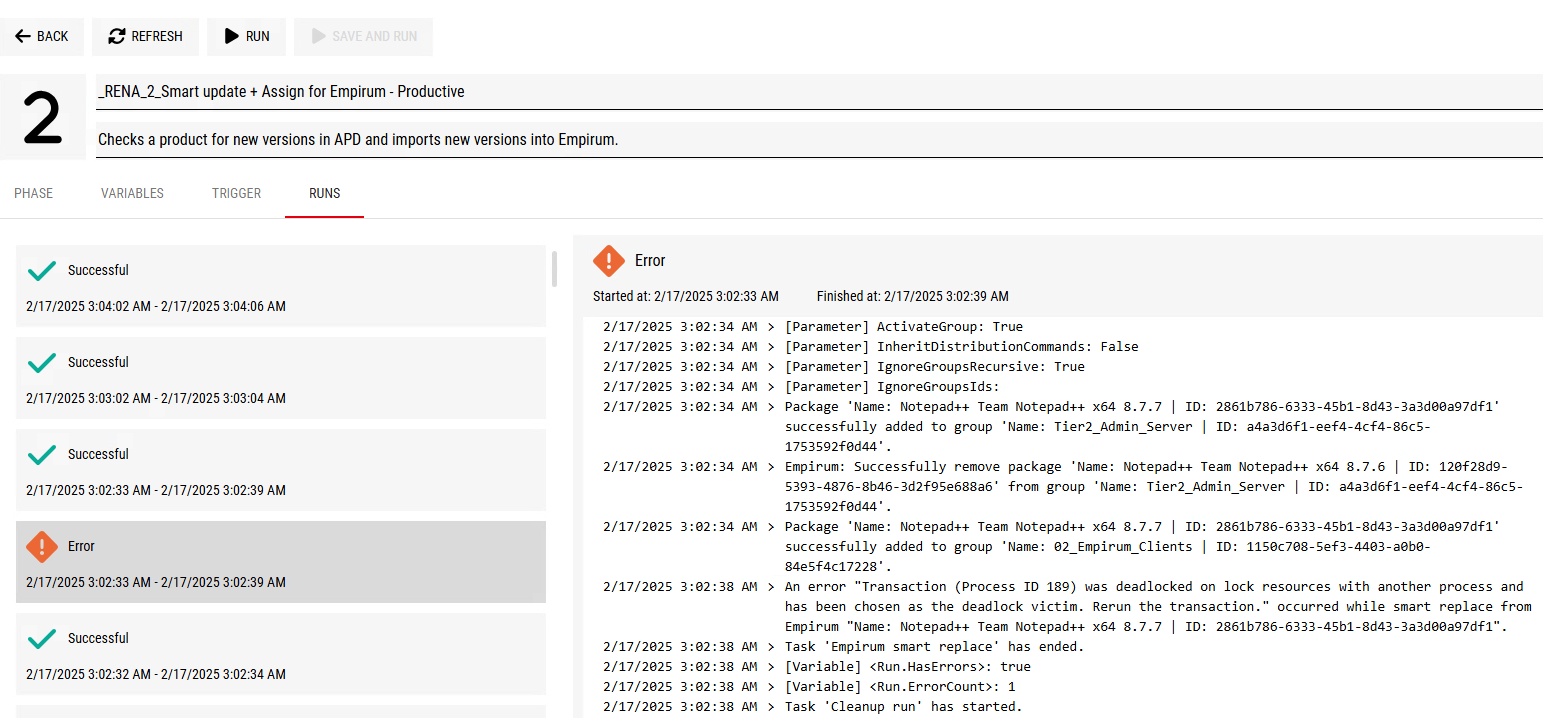The width and height of the screenshot is (1543, 718).
Task: Select the Successful run from 3:04:02 AM
Action: [x=281, y=286]
